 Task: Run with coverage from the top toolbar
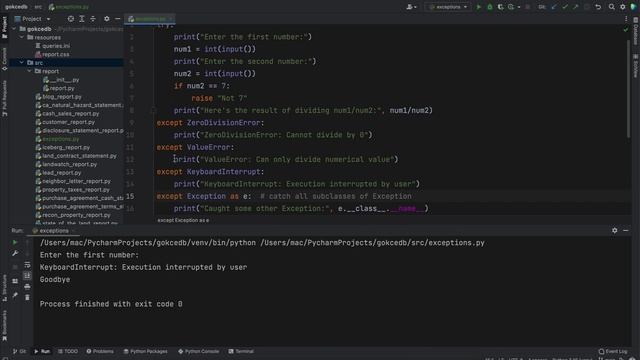500,7
